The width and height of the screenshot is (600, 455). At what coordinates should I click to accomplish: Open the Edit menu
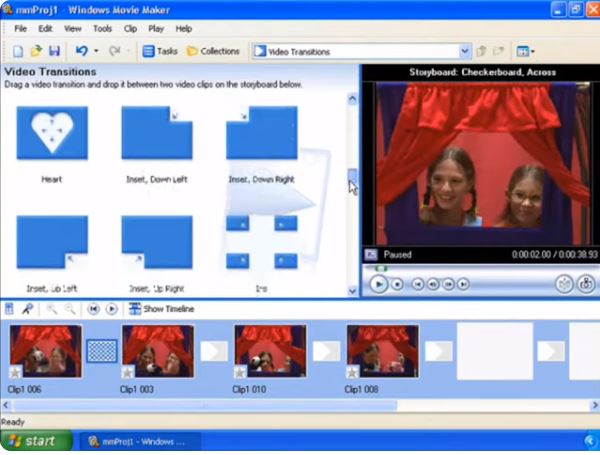coord(45,29)
